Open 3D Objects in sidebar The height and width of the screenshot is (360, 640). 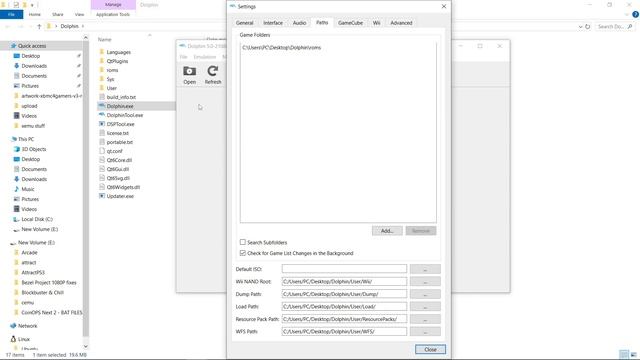[33, 149]
